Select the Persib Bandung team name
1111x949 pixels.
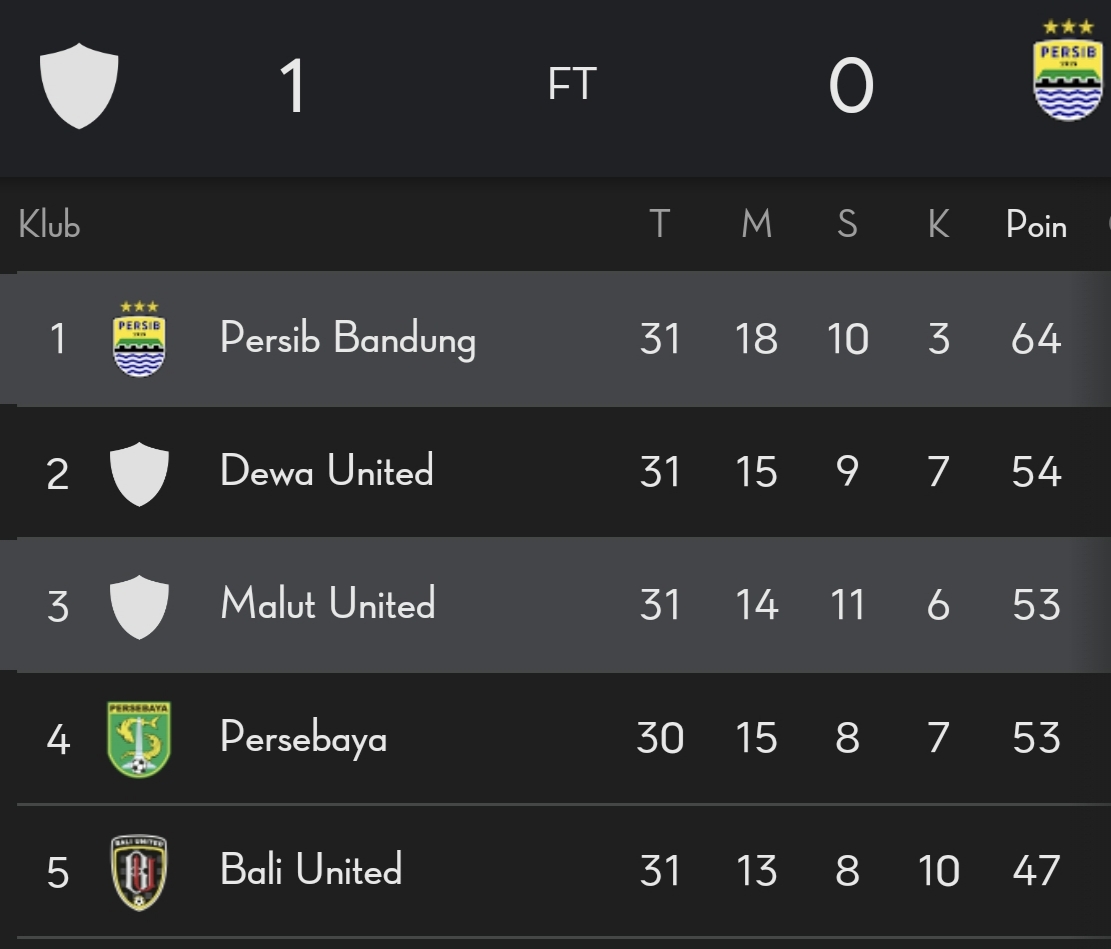pyautogui.click(x=348, y=339)
